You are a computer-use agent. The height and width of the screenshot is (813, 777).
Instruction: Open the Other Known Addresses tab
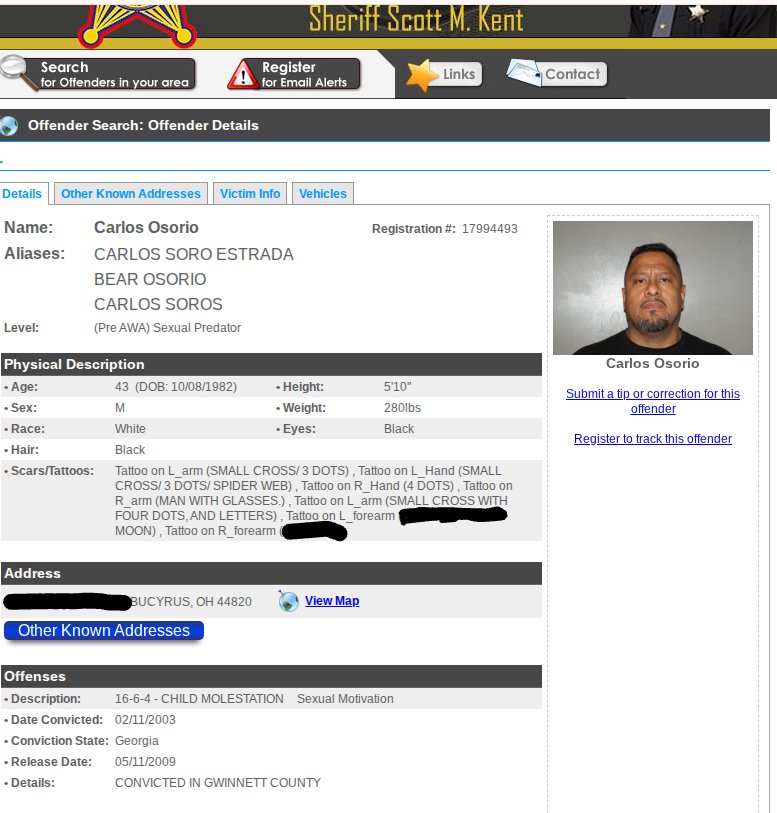(x=131, y=193)
